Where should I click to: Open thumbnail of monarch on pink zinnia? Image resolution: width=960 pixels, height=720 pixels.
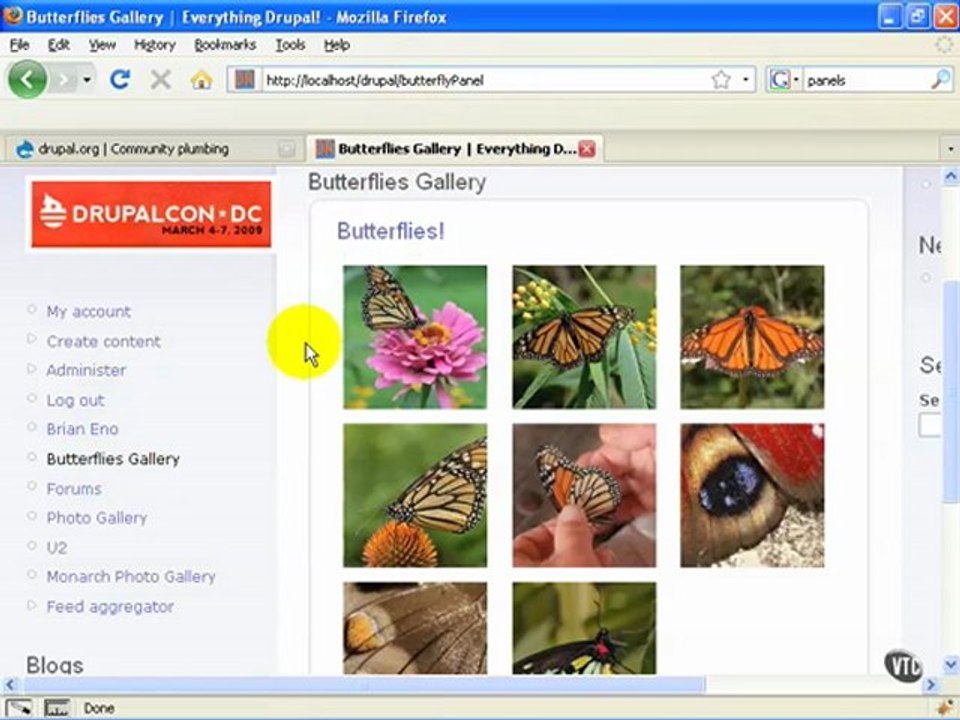click(415, 337)
